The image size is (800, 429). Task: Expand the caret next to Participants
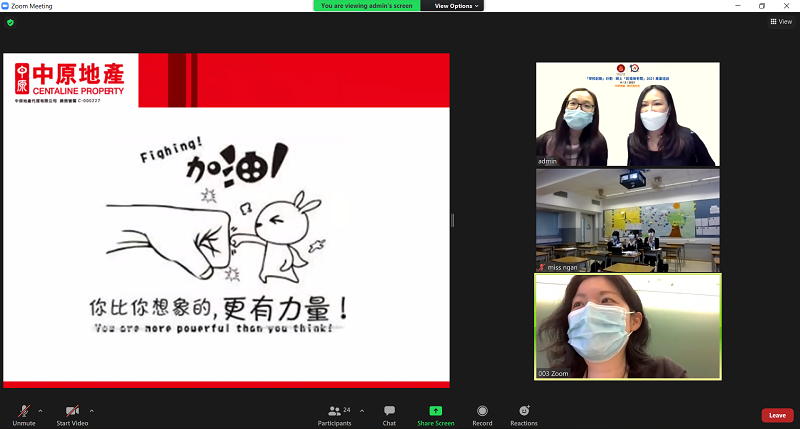click(x=362, y=410)
